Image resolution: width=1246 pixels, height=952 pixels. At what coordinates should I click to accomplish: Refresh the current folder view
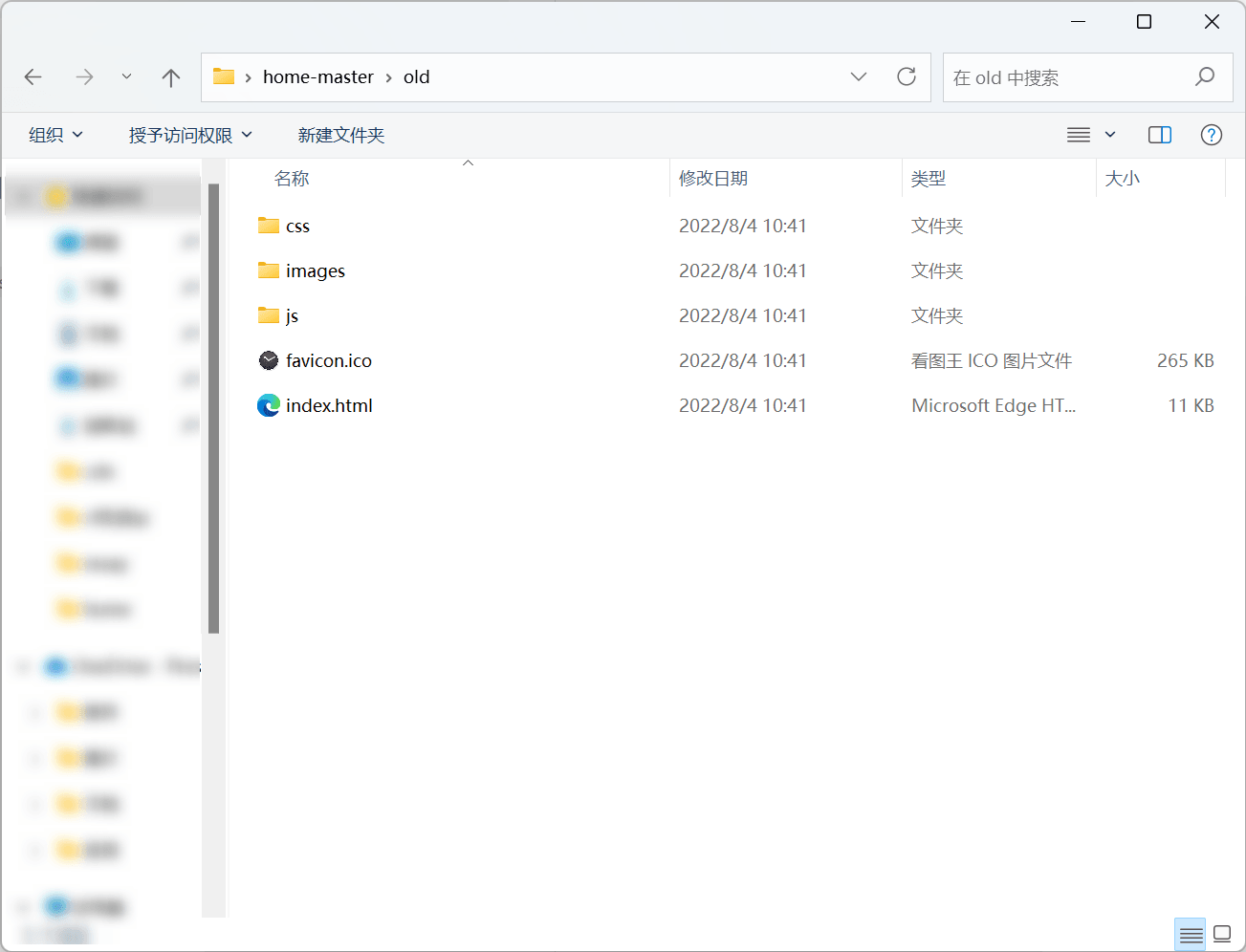(906, 77)
